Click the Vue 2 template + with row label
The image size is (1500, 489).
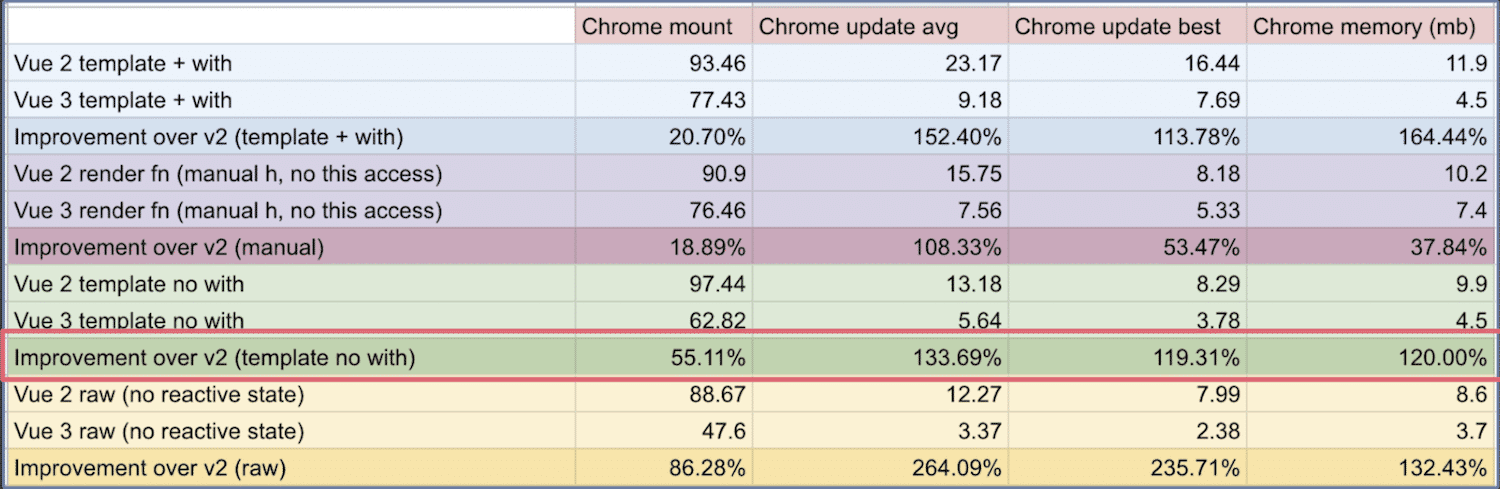click(x=291, y=64)
